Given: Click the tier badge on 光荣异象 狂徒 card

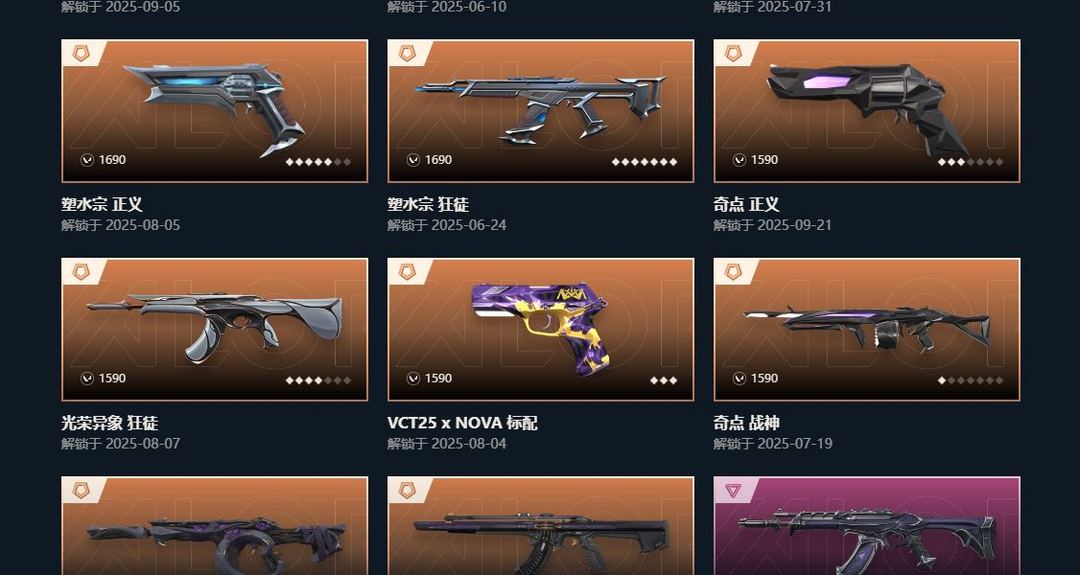Looking at the screenshot, I should [x=81, y=271].
